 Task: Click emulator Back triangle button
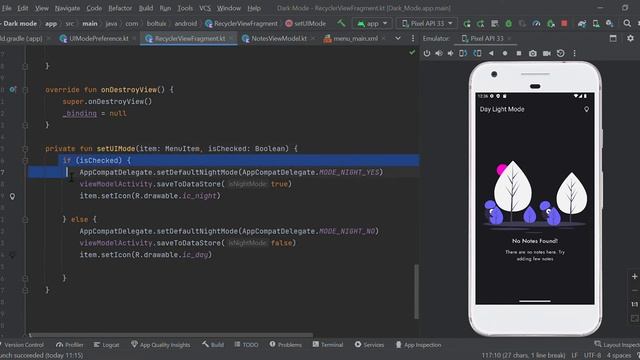(x=491, y=53)
